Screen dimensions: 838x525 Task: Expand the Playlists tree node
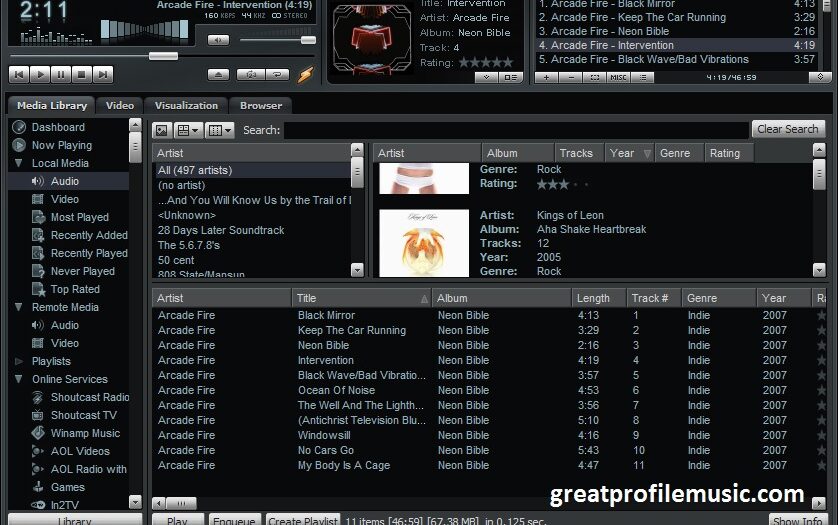(19, 361)
